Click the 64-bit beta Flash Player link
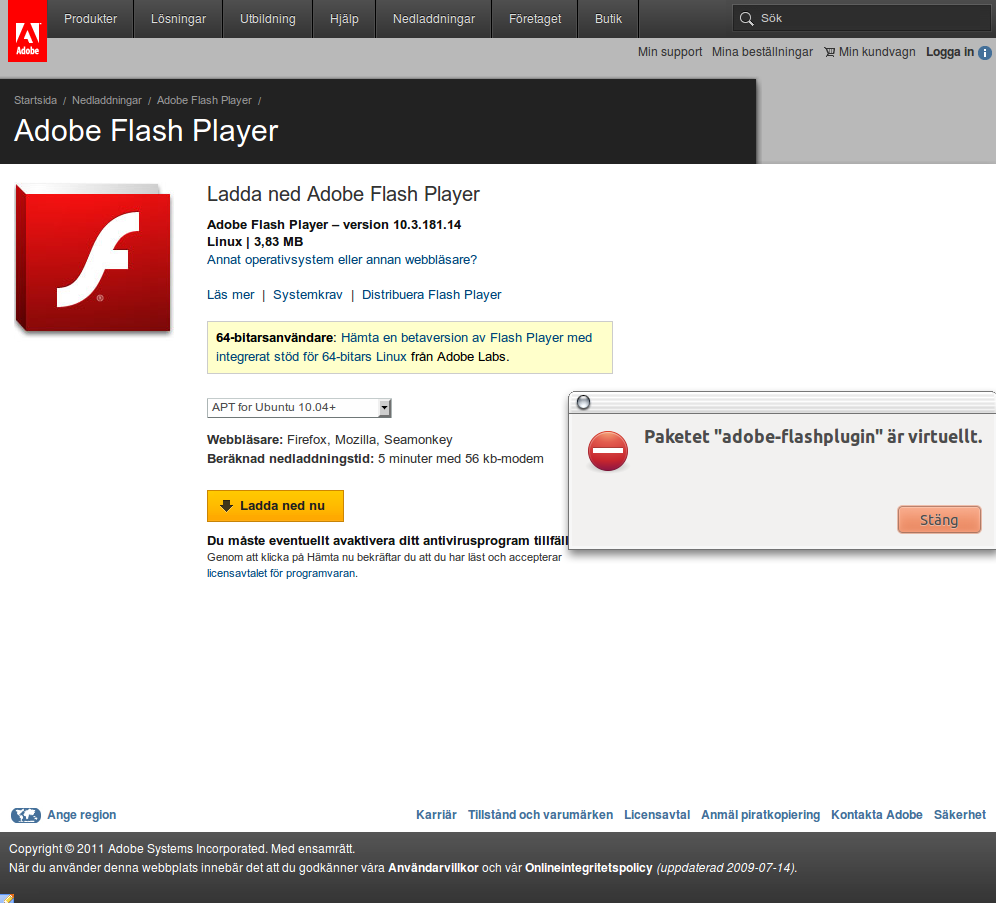 point(404,347)
